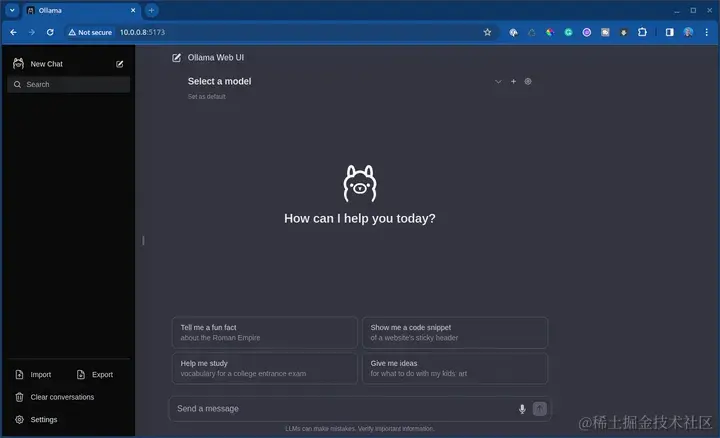
Task: Open the tab search dropdown arrow
Action: 12,10
